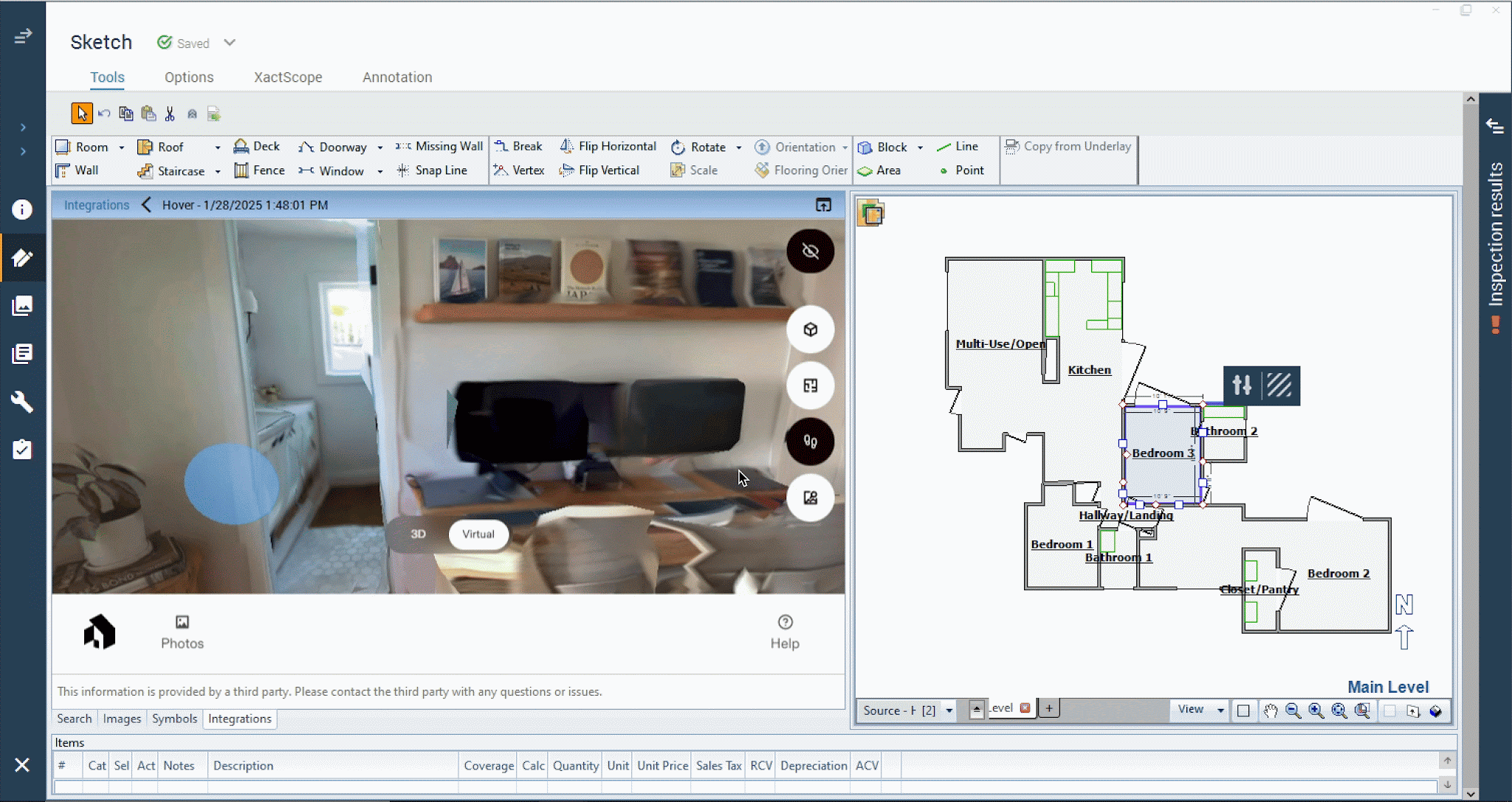1512x802 pixels.
Task: Select the Bedroom 2 room label
Action: click(x=1339, y=574)
